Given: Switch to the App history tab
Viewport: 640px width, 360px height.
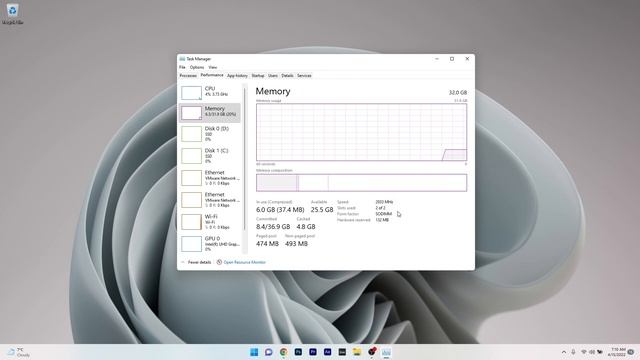Looking at the screenshot, I should pyautogui.click(x=237, y=76).
